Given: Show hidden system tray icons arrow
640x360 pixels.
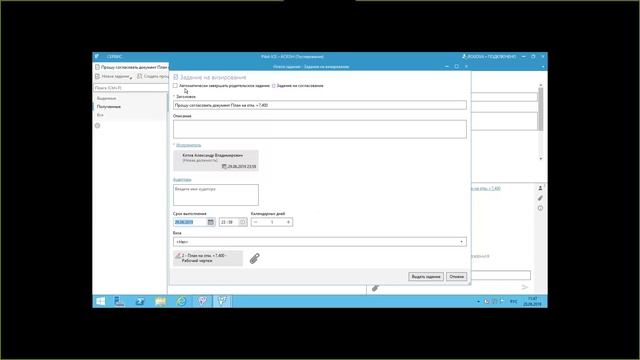Looking at the screenshot, I should coord(478,302).
